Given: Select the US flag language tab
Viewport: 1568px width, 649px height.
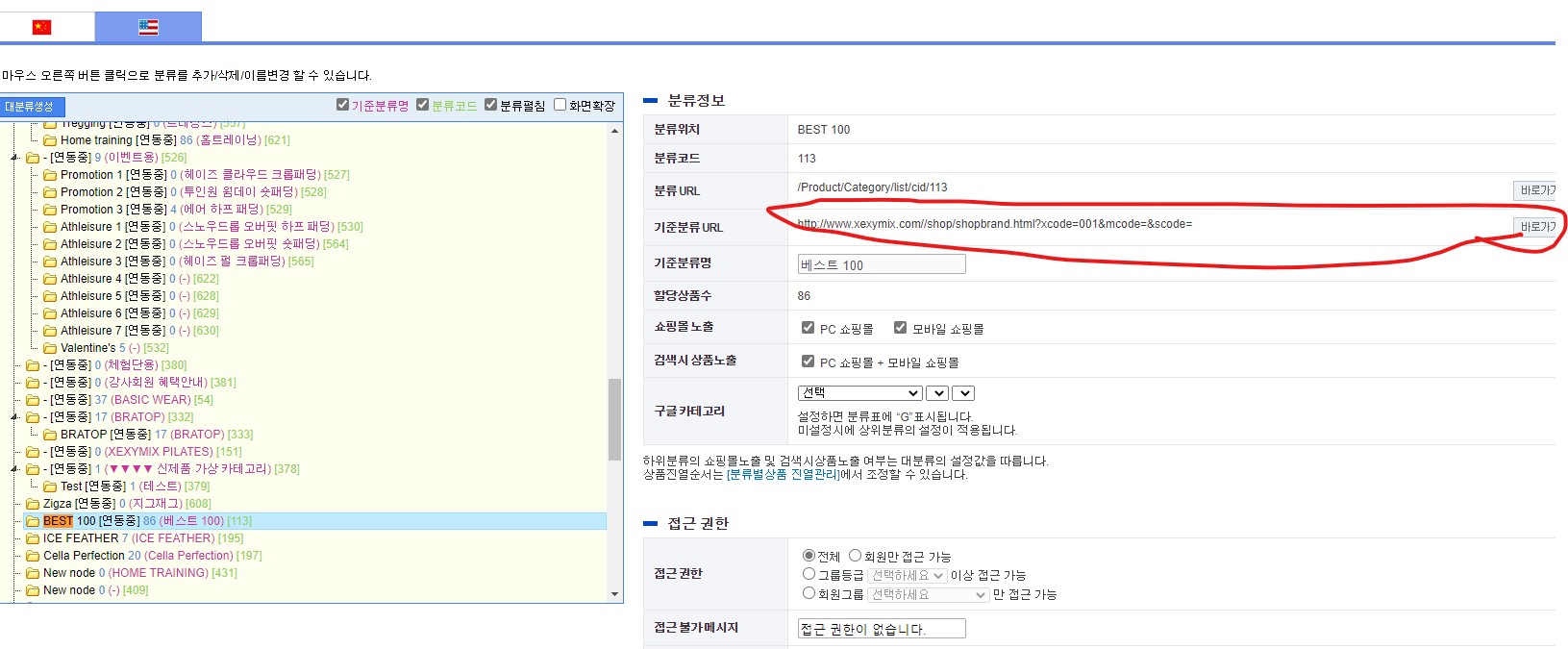Looking at the screenshot, I should 148,27.
